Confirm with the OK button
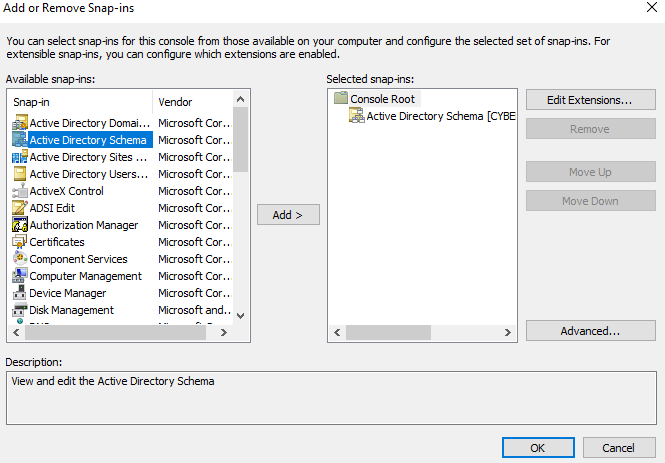 pos(538,448)
